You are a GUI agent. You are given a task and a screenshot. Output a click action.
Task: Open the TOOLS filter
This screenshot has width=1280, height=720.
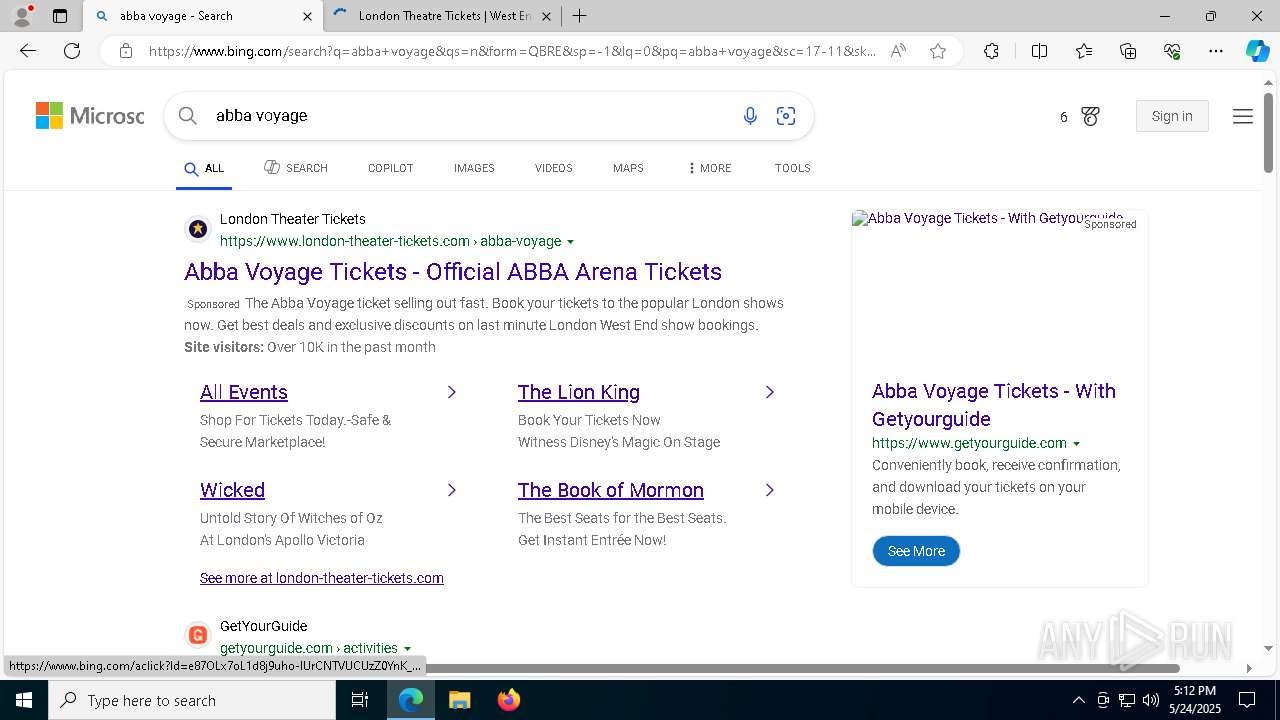point(792,168)
